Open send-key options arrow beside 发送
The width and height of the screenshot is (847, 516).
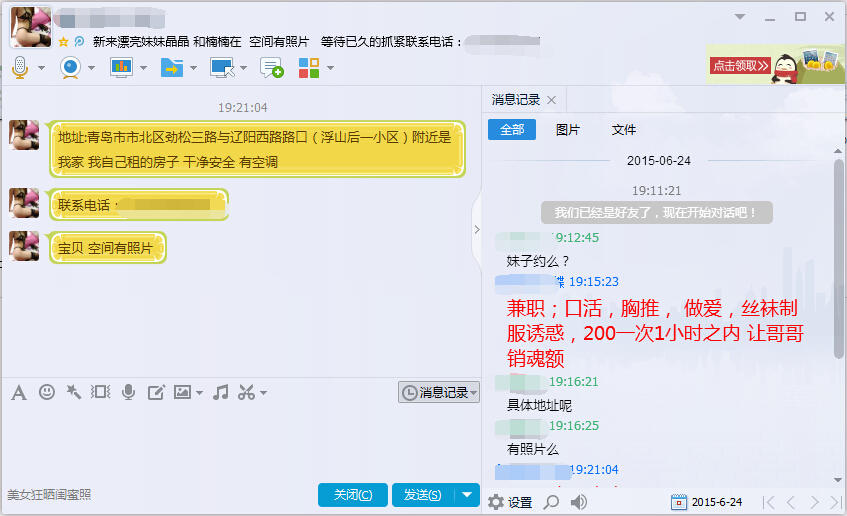point(467,495)
